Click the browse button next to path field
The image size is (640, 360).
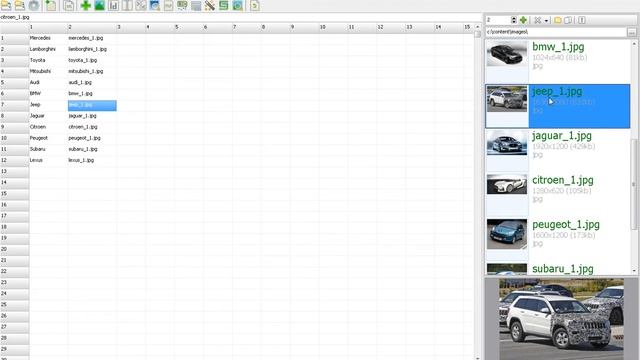(x=631, y=32)
